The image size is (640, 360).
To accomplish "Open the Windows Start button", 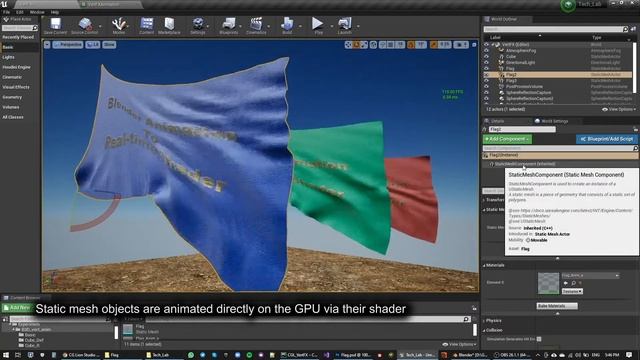I will [6, 355].
